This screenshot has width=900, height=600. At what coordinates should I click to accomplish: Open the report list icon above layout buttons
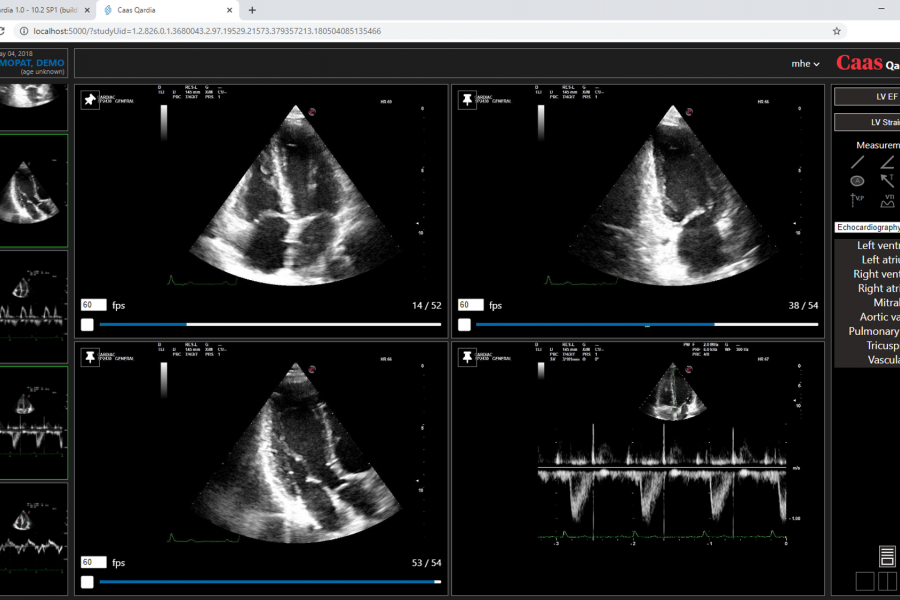(887, 556)
